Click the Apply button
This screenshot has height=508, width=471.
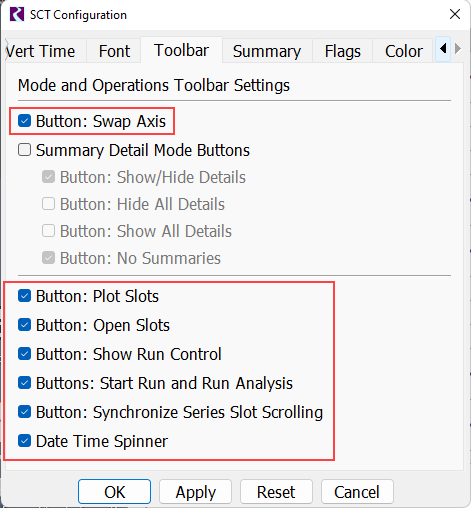click(195, 492)
